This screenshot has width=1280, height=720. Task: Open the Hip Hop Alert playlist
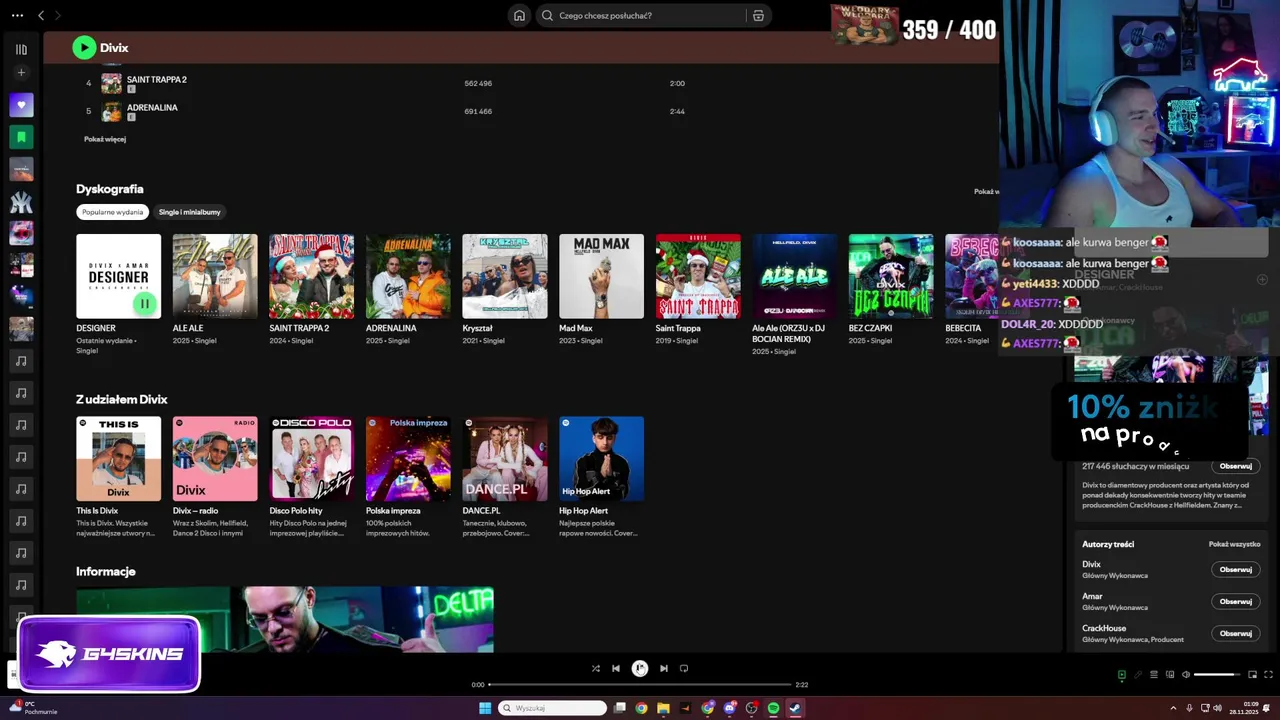[601, 458]
